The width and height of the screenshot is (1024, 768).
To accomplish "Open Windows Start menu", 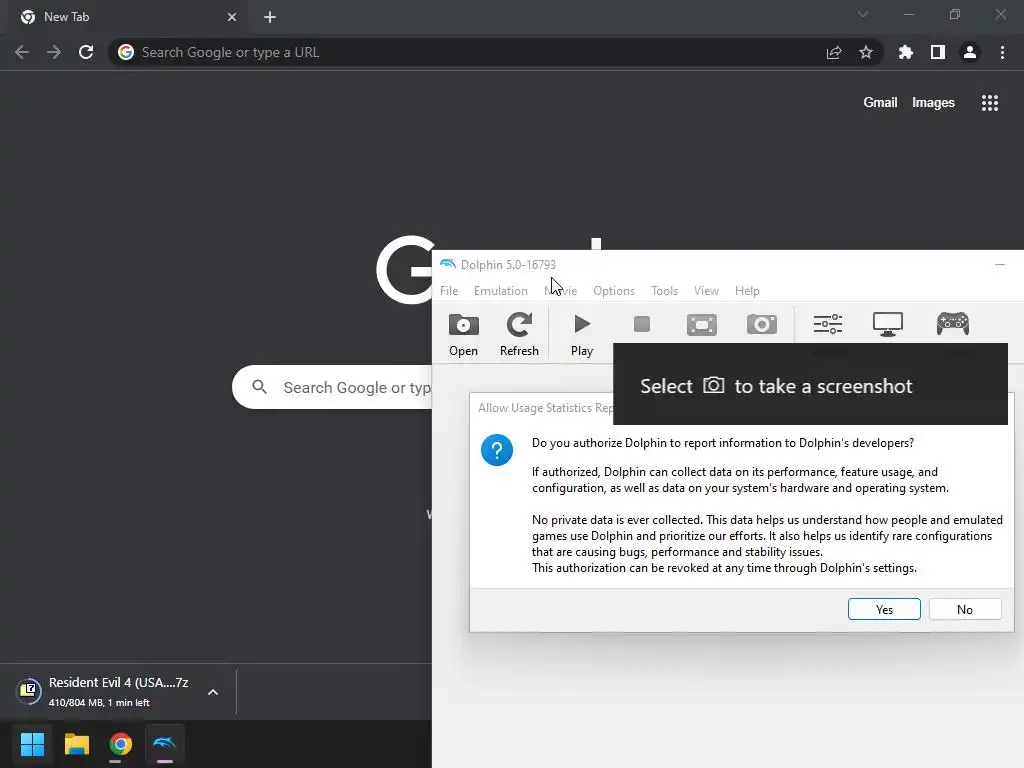I will (32, 744).
